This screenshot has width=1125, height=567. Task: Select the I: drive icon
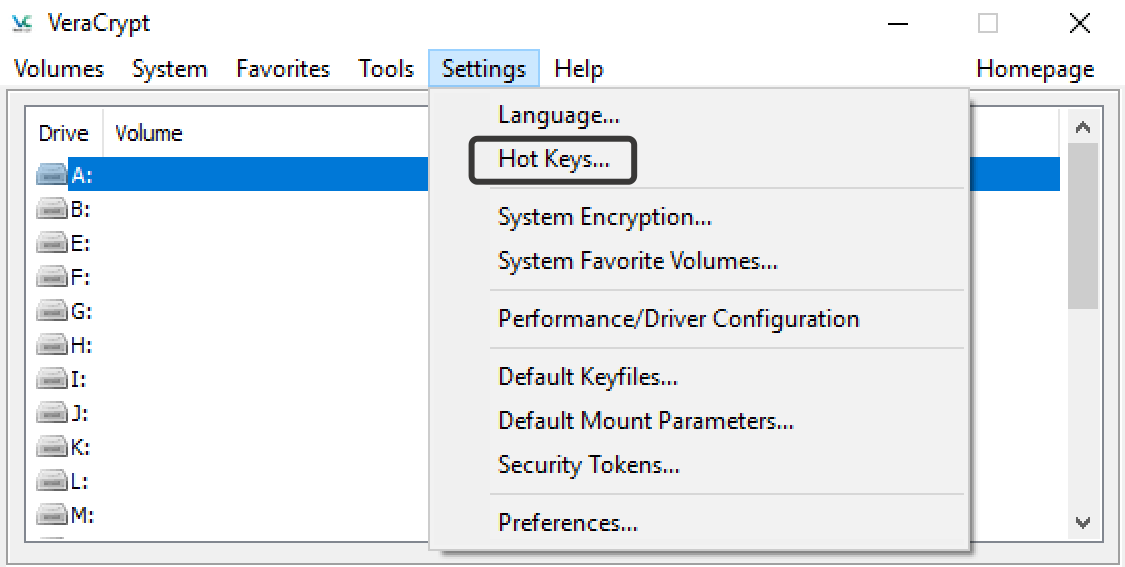52,379
